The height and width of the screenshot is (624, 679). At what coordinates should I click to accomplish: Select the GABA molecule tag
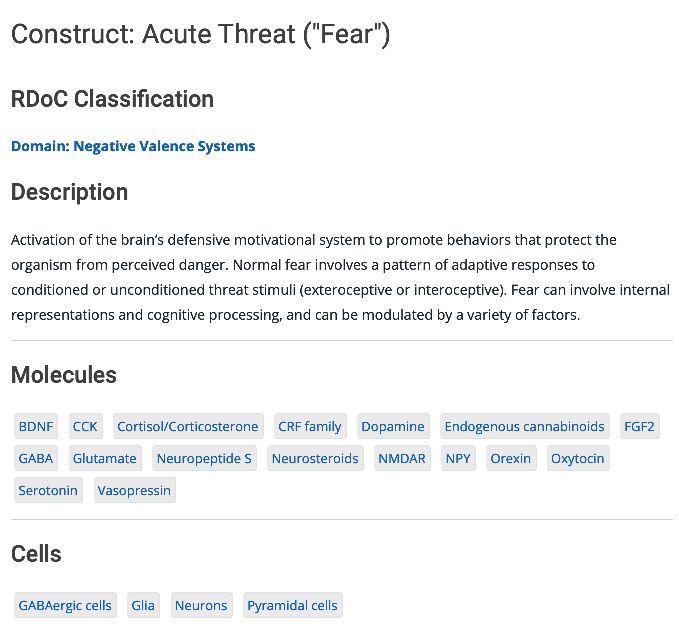(x=36, y=459)
